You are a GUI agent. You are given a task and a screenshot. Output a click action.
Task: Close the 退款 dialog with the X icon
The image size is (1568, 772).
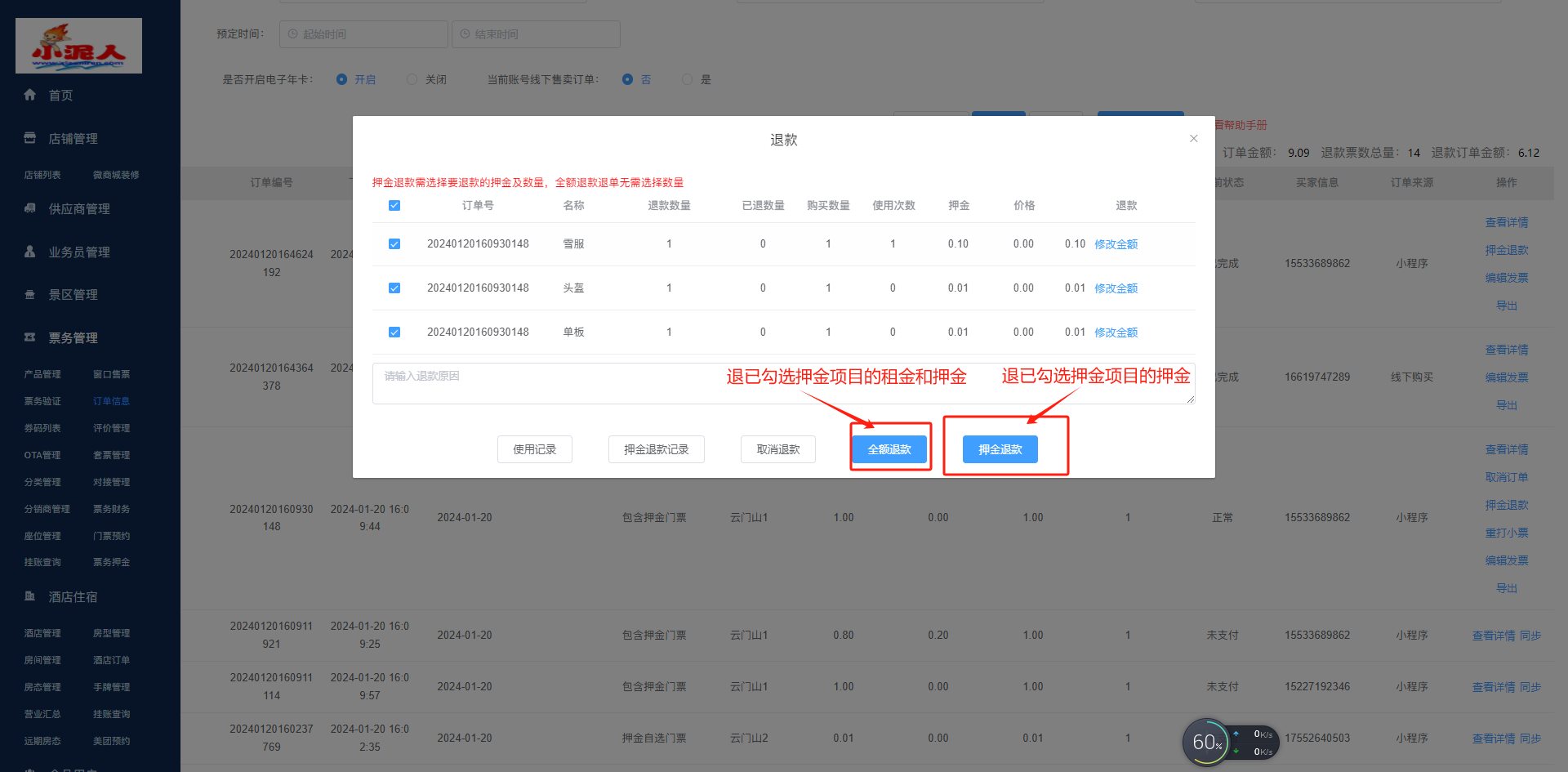(1193, 139)
